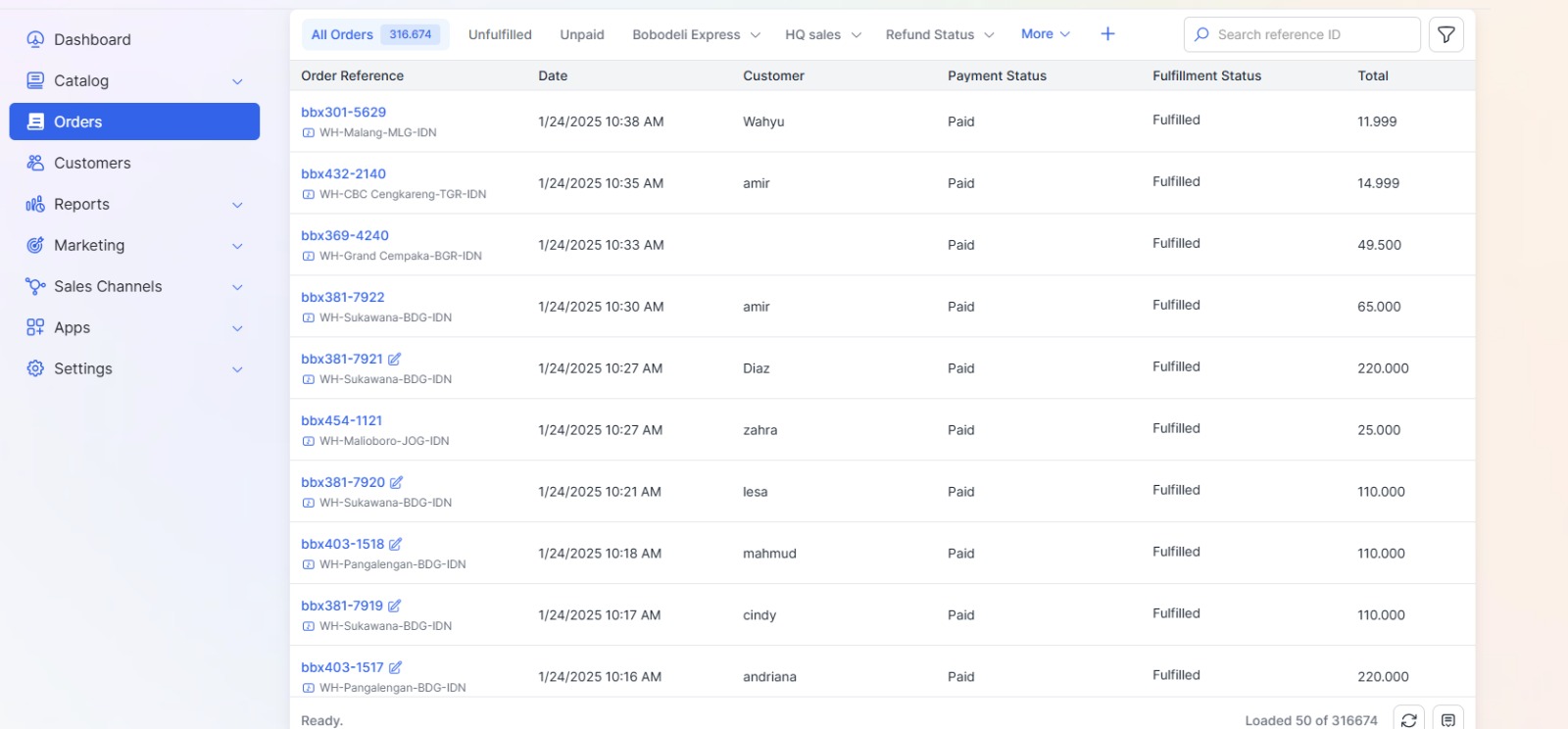The height and width of the screenshot is (729, 1568).
Task: Click the Order Reference column header
Action: pos(352,75)
